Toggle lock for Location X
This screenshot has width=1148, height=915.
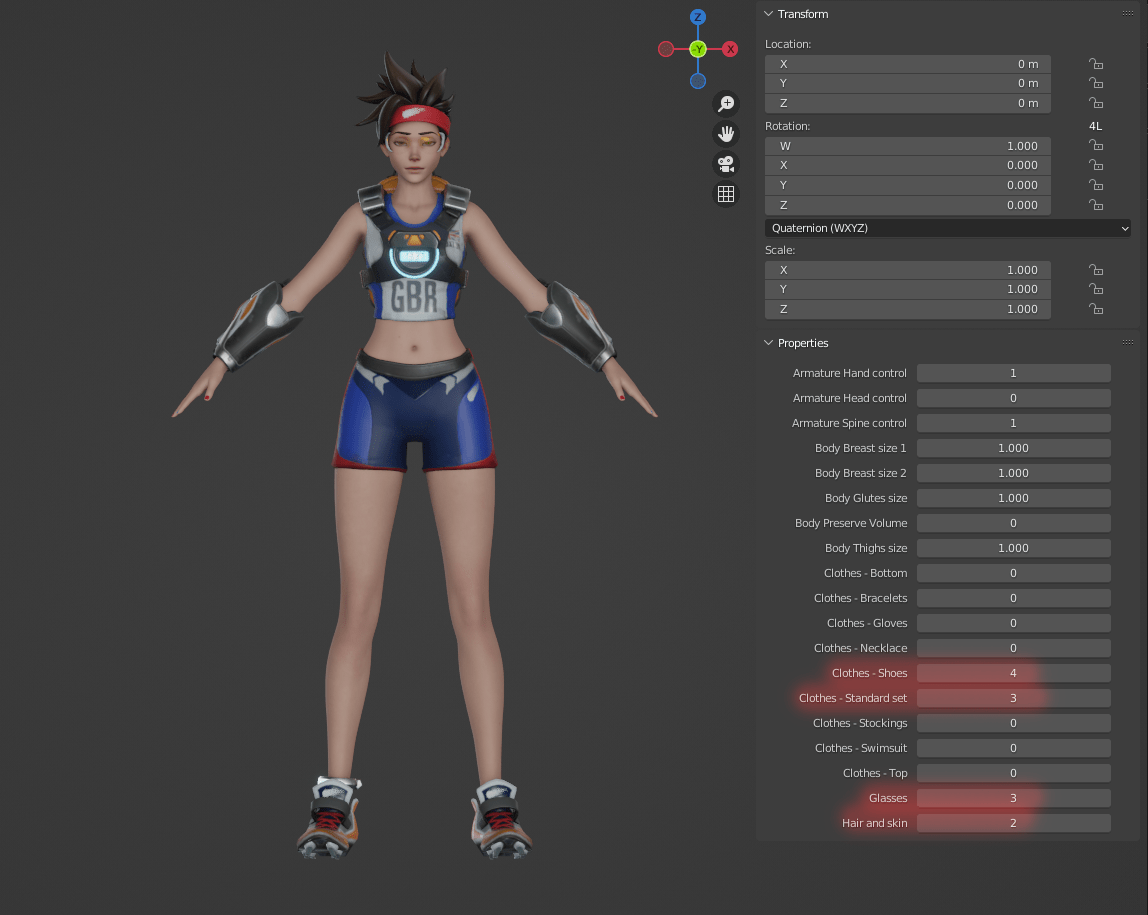[x=1095, y=64]
